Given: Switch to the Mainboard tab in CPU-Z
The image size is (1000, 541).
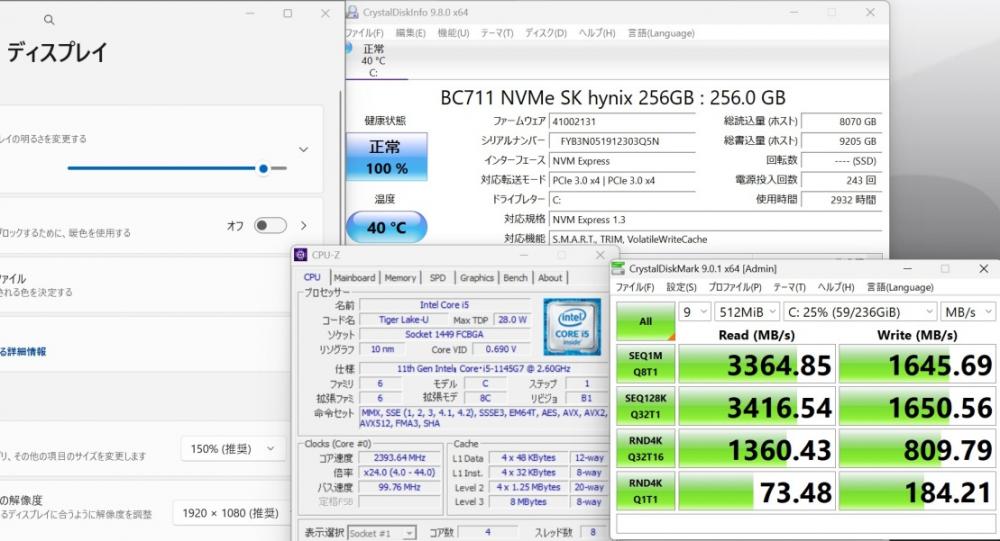Looking at the screenshot, I should 355,278.
